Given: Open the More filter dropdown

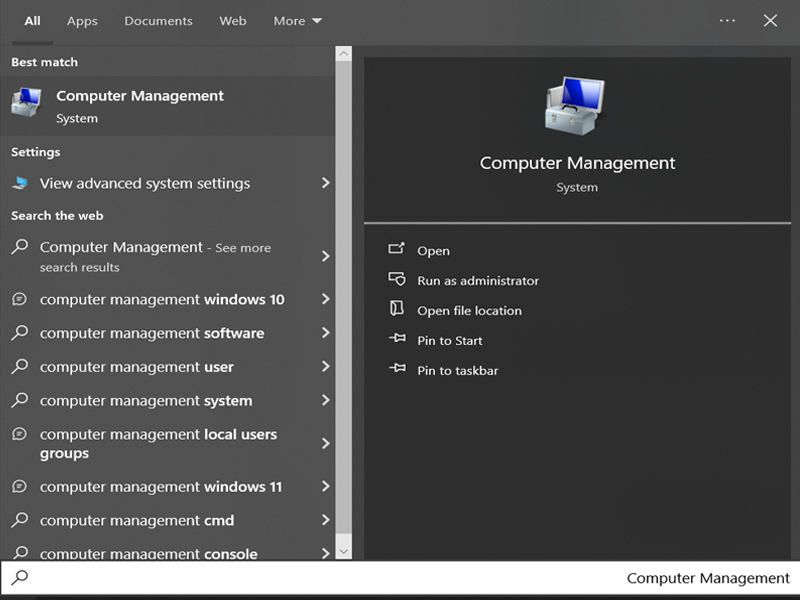Looking at the screenshot, I should click(x=297, y=21).
